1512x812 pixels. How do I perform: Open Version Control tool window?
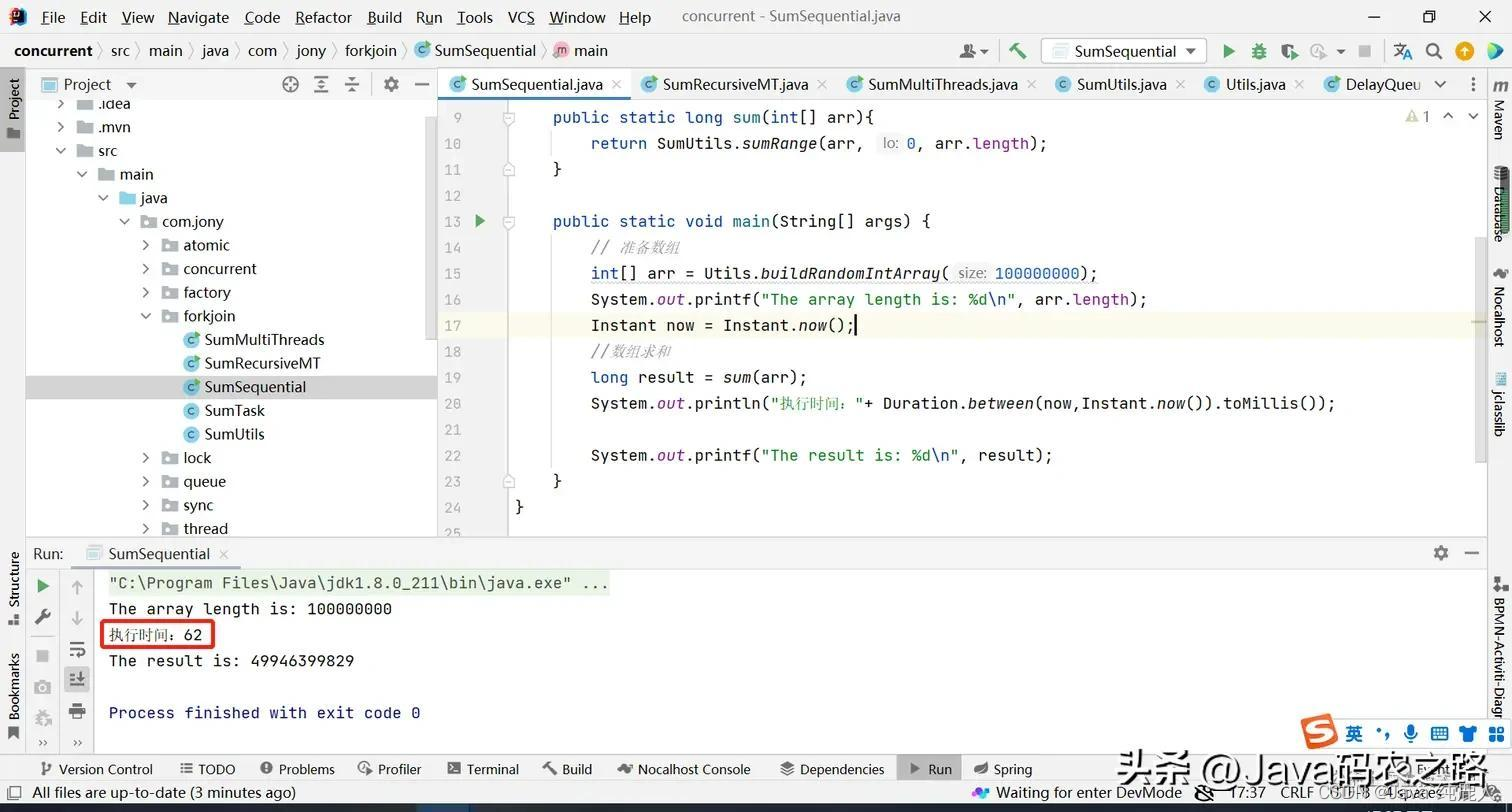96,769
